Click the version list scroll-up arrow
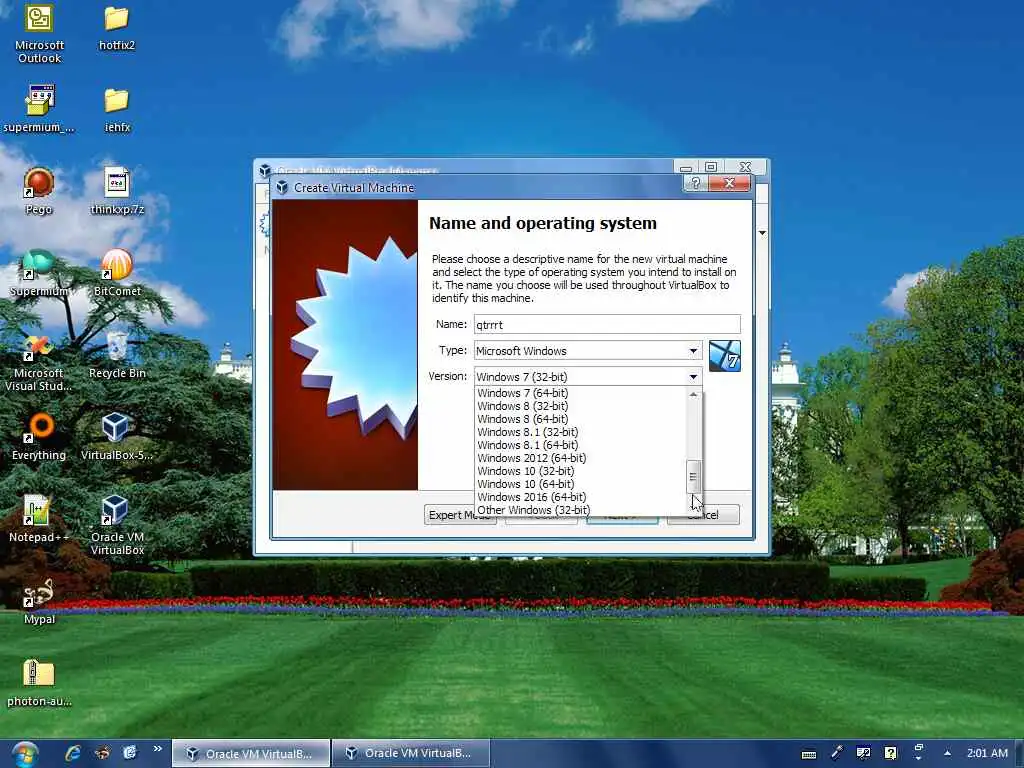This screenshot has height=768, width=1024. coord(694,394)
